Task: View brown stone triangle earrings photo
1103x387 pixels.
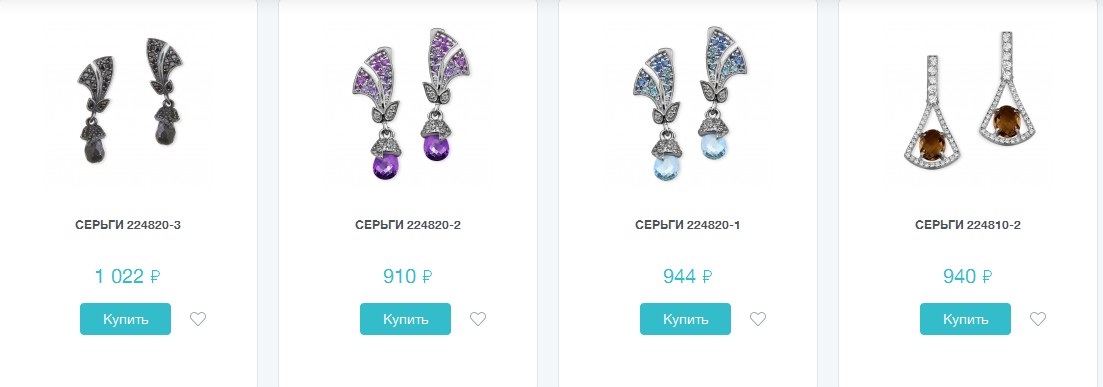Action: (968, 103)
